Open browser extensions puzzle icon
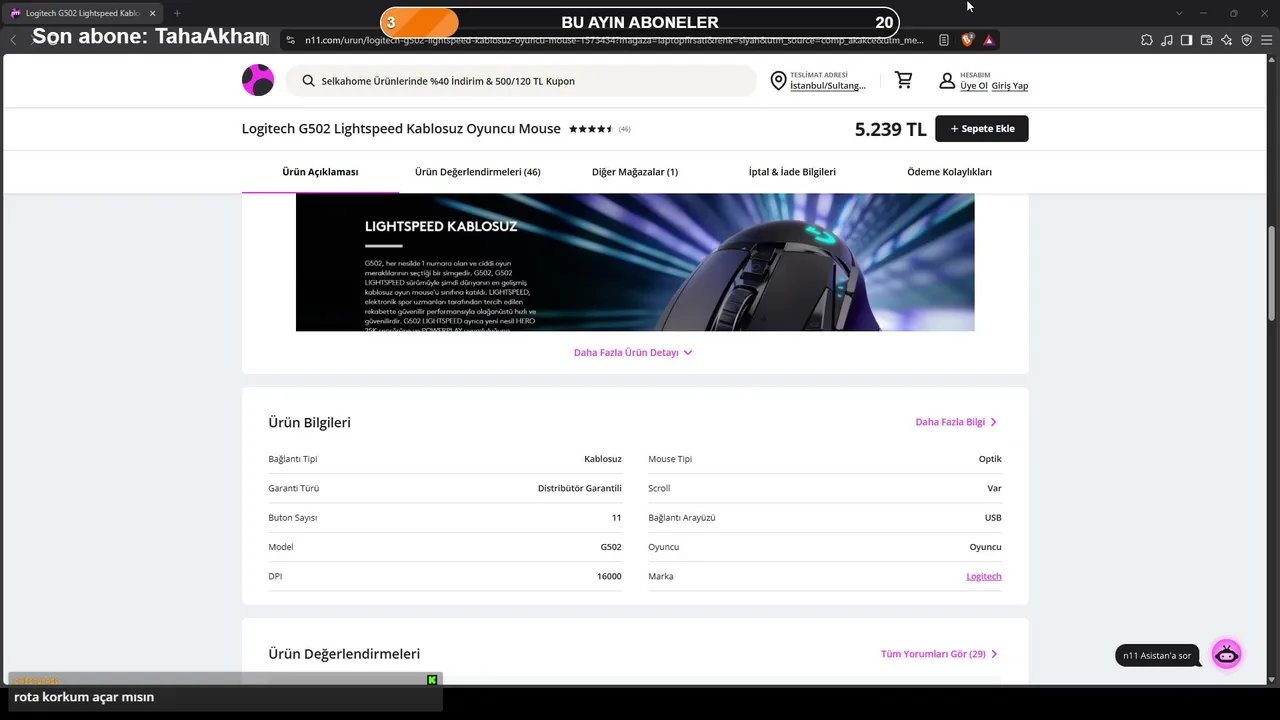This screenshot has height=720, width=1280. [x=1147, y=40]
